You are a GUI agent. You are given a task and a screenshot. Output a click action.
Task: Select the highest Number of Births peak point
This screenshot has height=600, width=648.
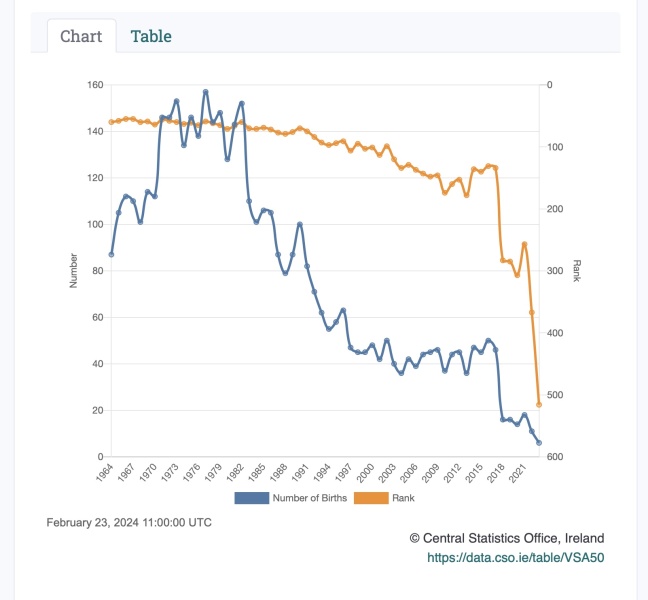(x=205, y=92)
